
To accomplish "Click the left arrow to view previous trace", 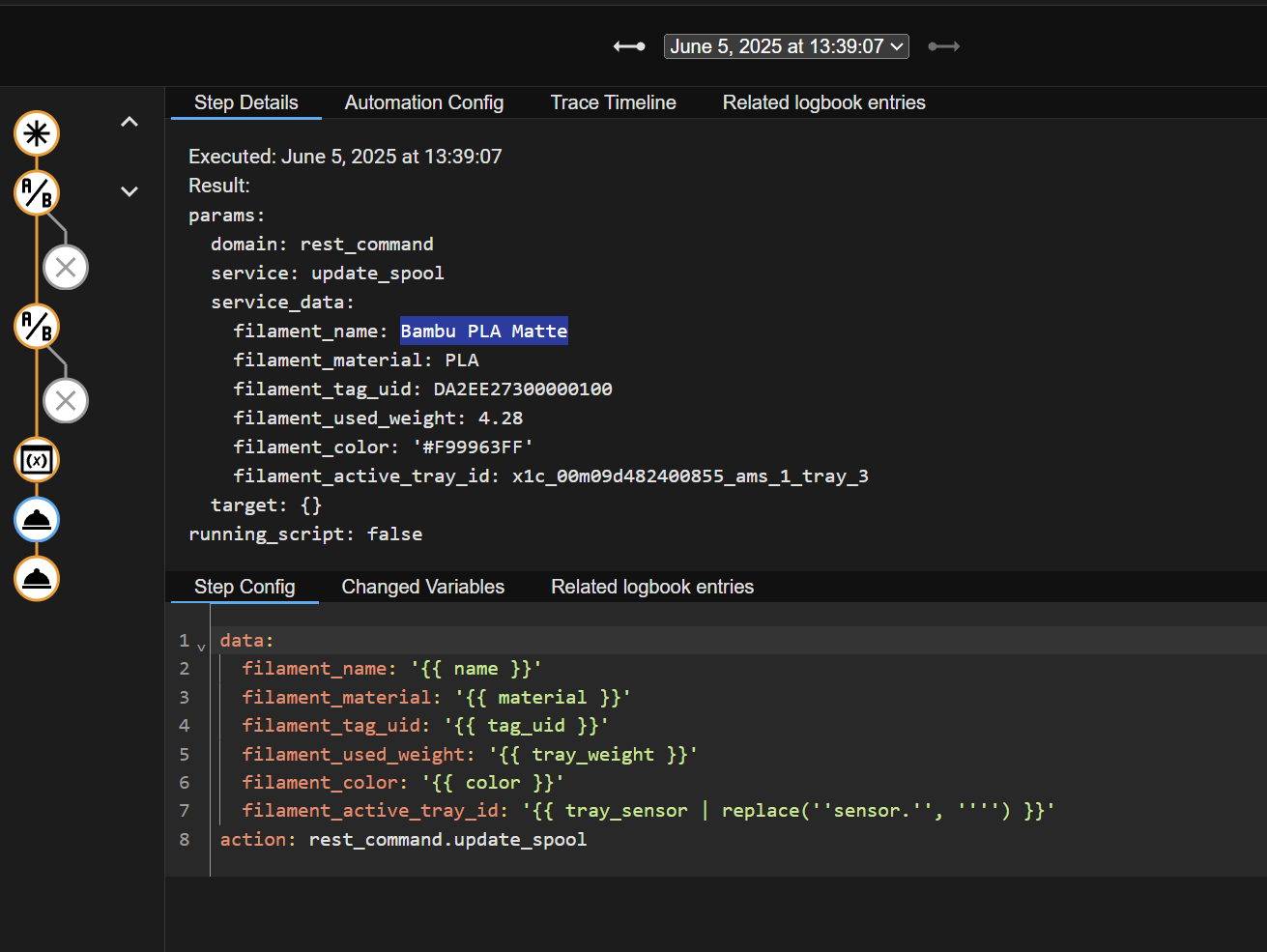I will point(628,45).
